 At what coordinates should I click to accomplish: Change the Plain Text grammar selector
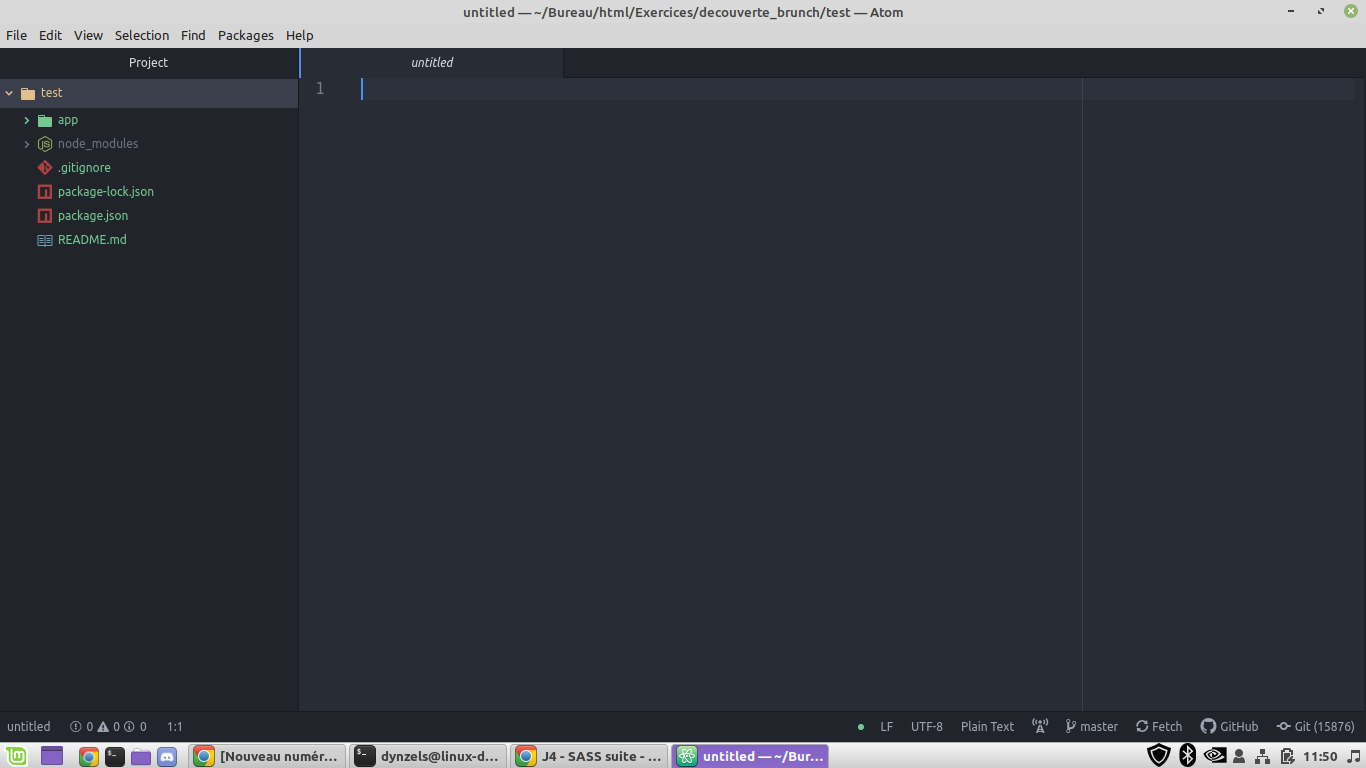[987, 727]
